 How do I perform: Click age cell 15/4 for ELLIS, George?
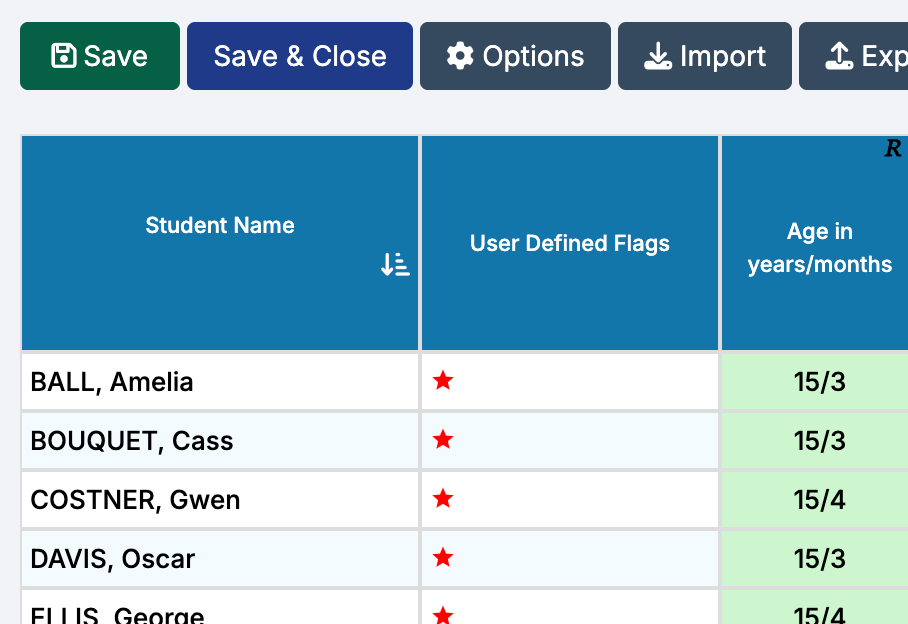click(x=815, y=607)
